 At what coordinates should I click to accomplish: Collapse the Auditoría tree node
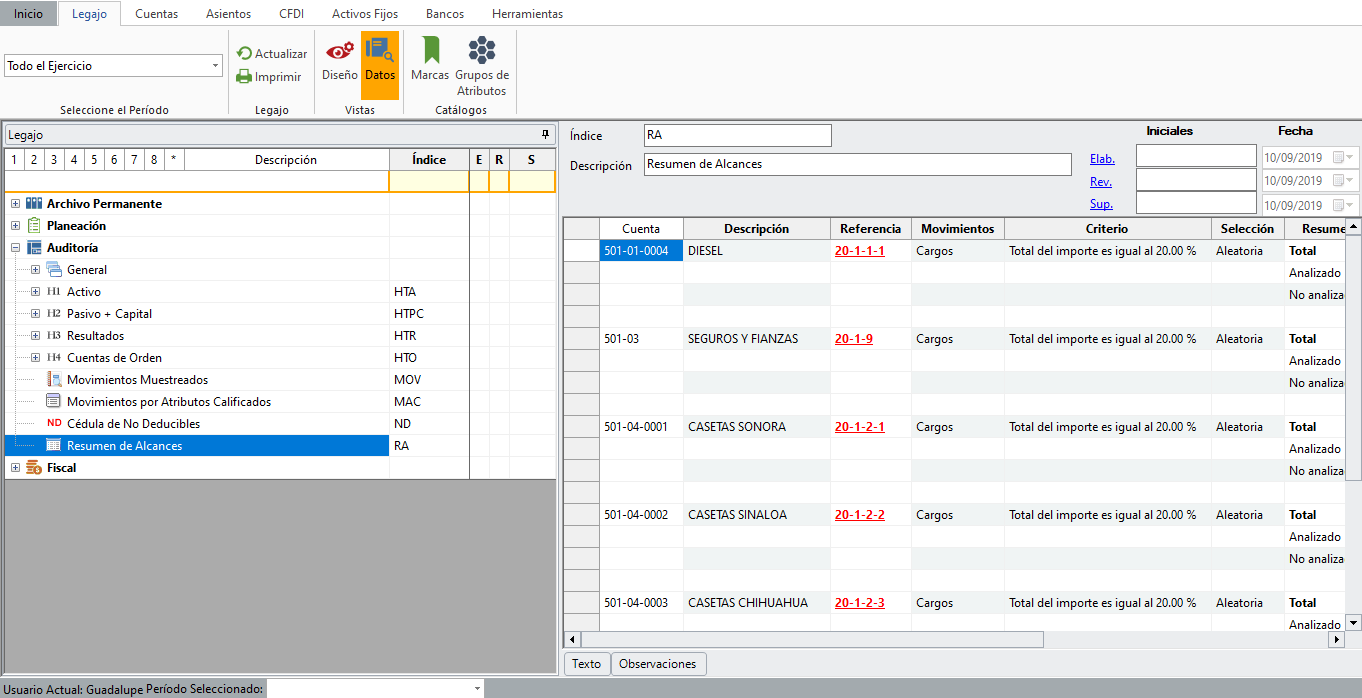coord(15,248)
